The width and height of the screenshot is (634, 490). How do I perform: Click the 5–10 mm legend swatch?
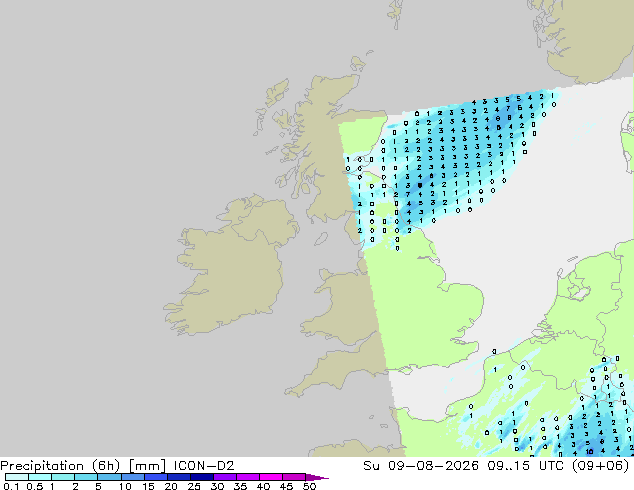pos(110,477)
